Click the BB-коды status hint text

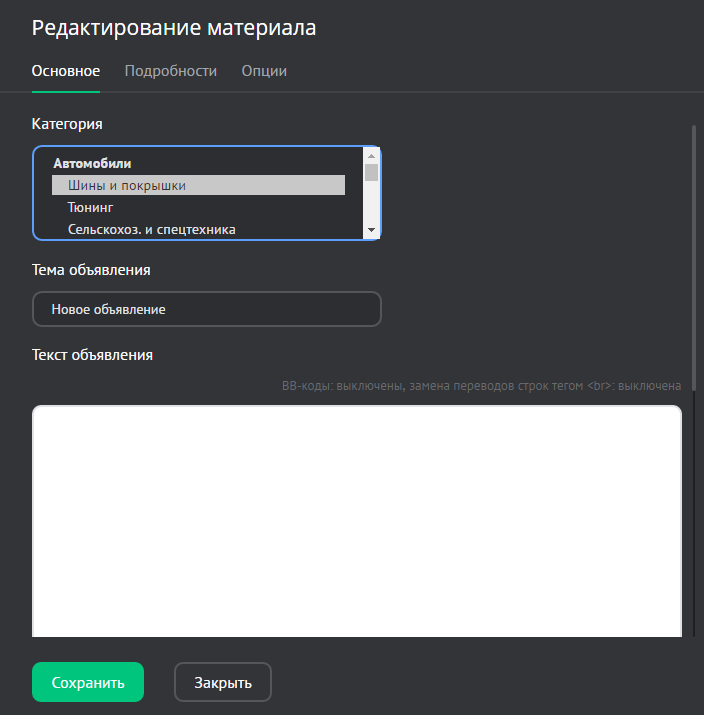pos(481,386)
